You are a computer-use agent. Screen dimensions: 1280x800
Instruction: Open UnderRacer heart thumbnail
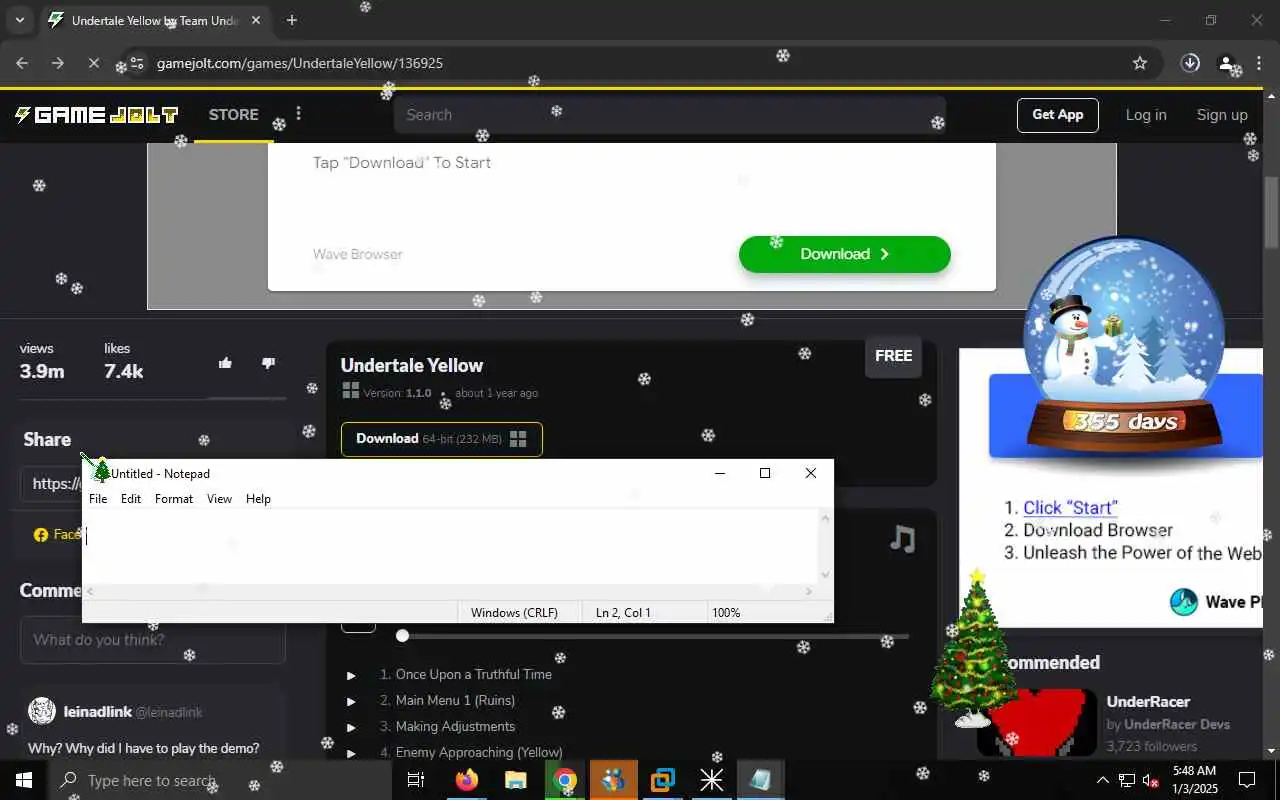1037,722
